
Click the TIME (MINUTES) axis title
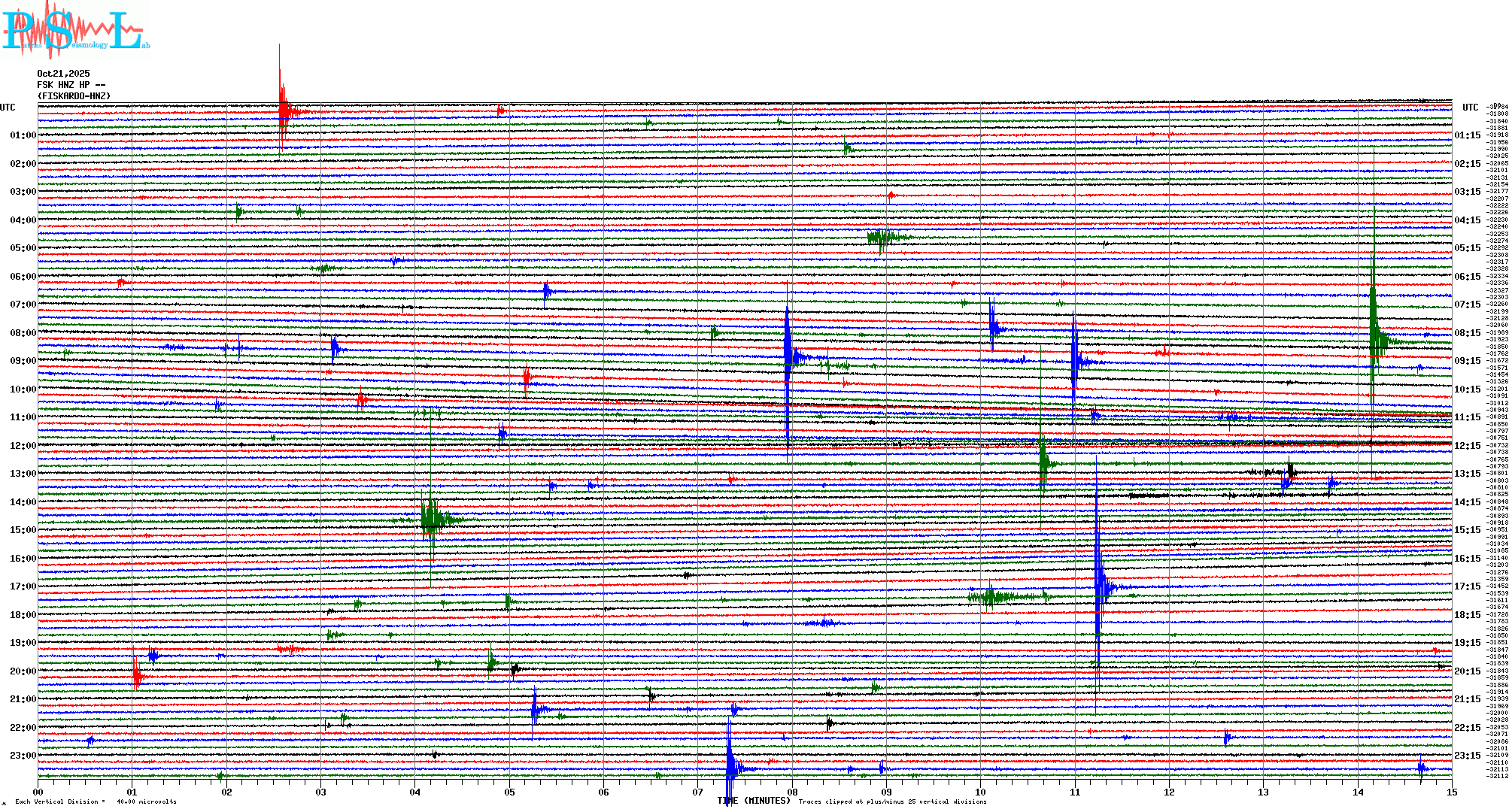click(x=754, y=801)
